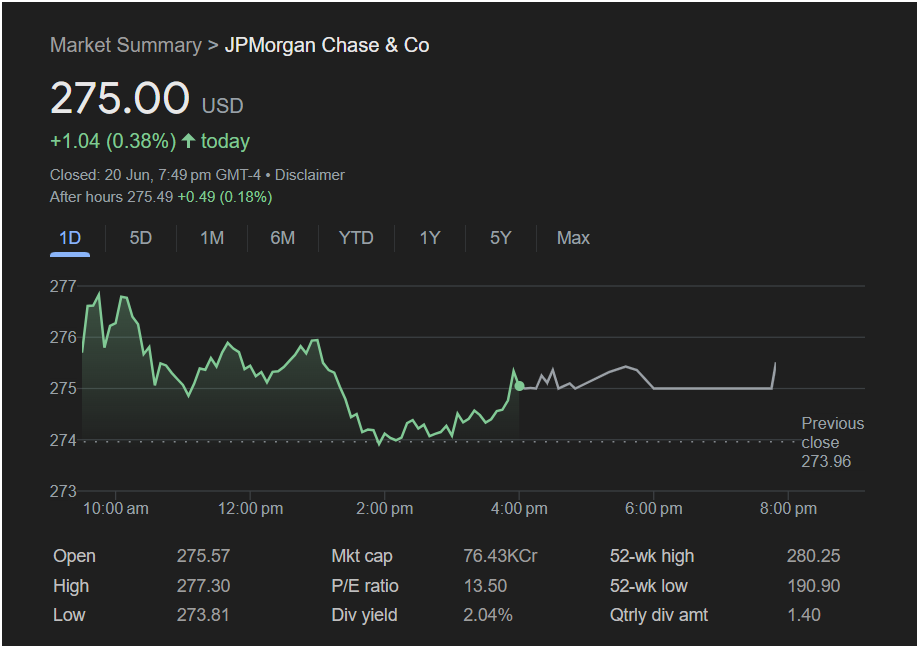Open the Max range tab

573,238
